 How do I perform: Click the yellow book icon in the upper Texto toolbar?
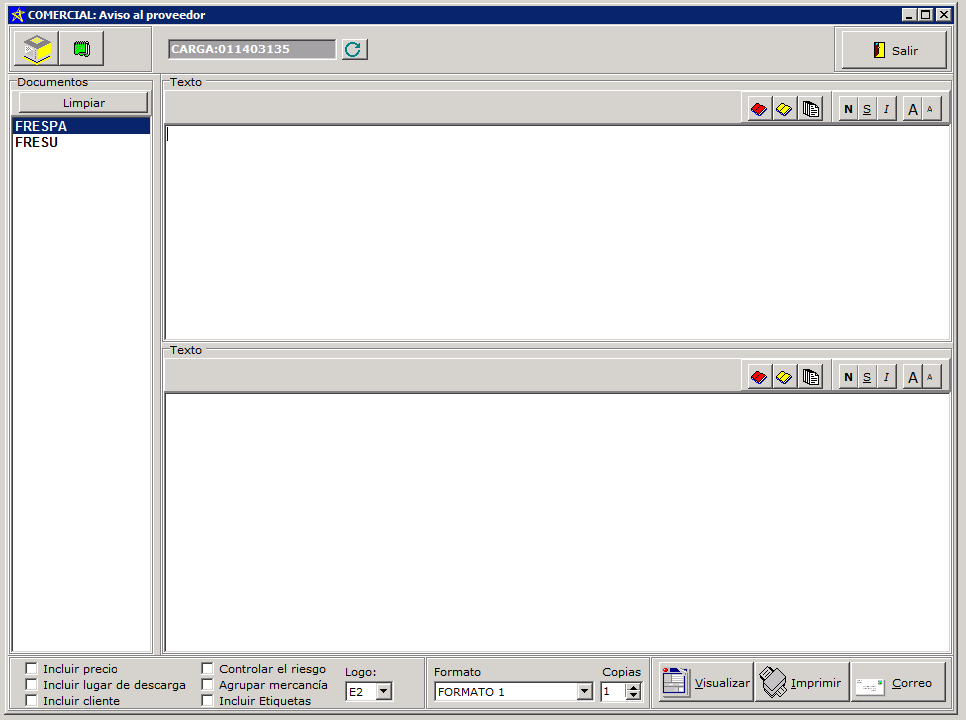point(785,109)
